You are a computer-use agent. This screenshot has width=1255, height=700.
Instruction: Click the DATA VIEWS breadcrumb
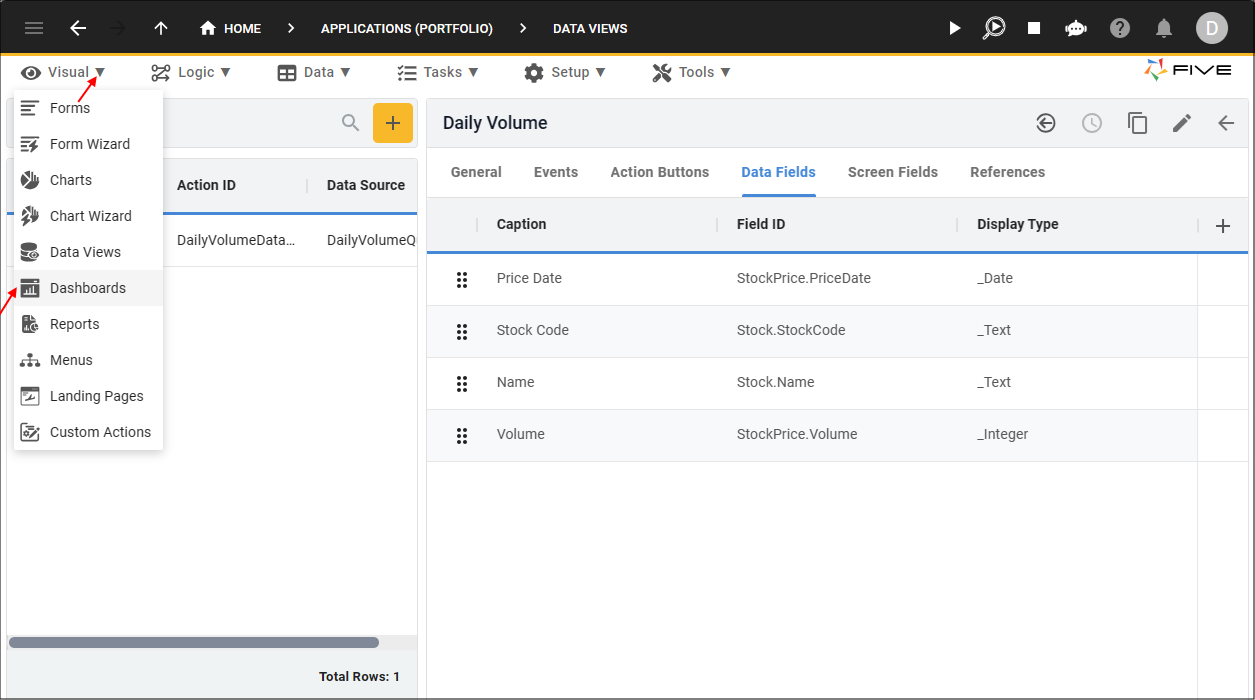tap(590, 28)
